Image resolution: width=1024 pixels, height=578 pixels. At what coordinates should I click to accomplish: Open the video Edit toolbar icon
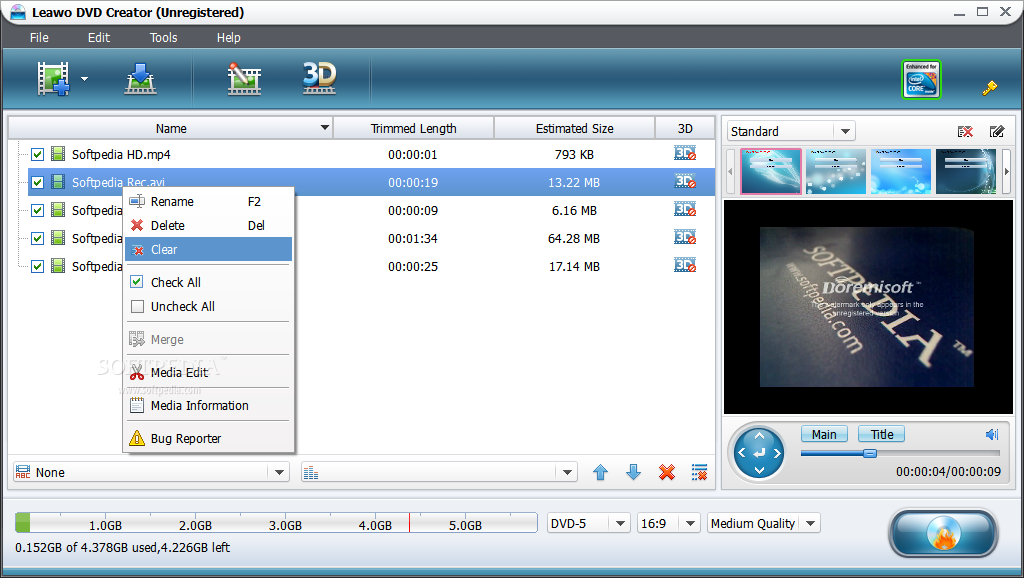coord(244,79)
